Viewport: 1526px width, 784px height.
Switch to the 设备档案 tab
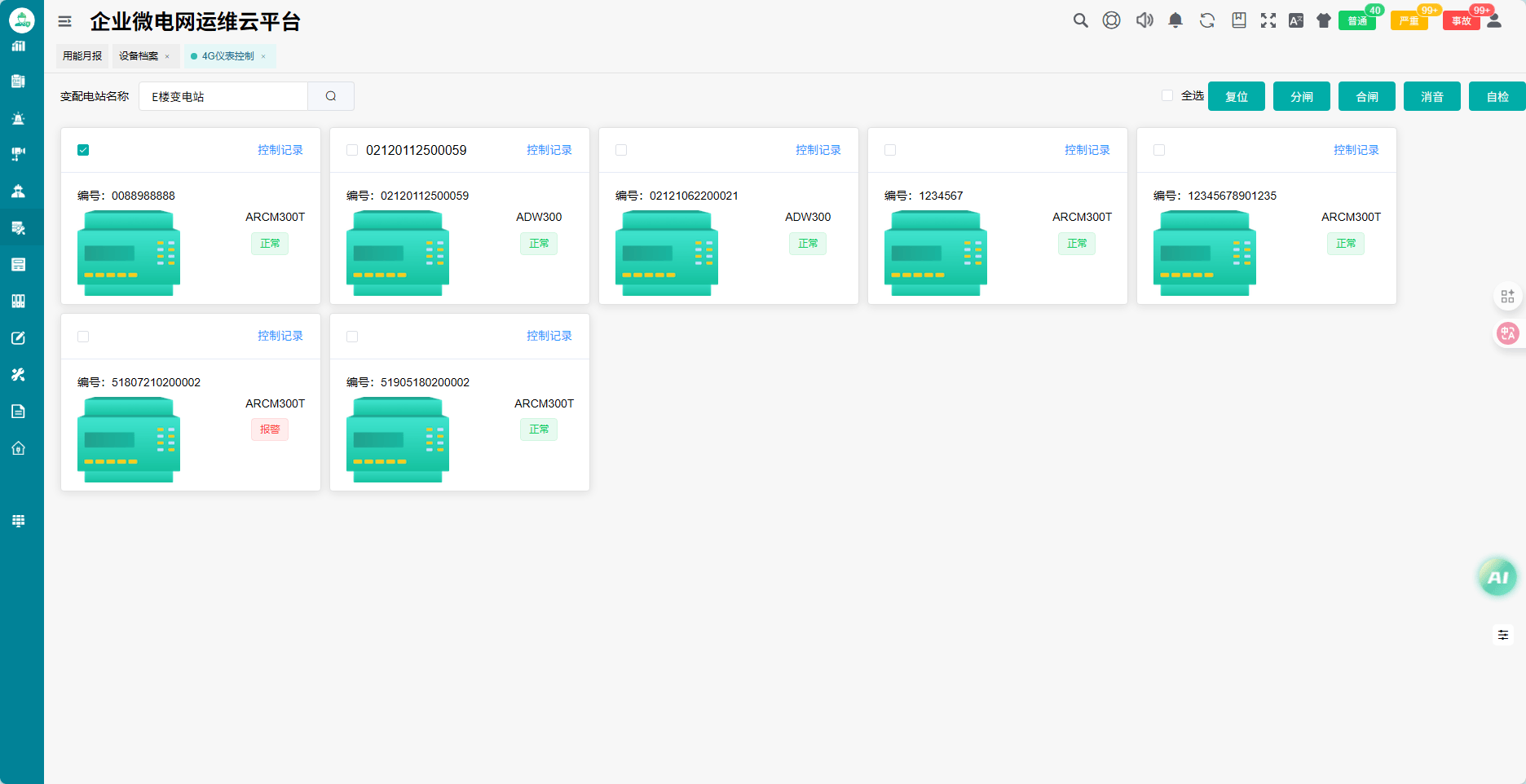tap(139, 56)
